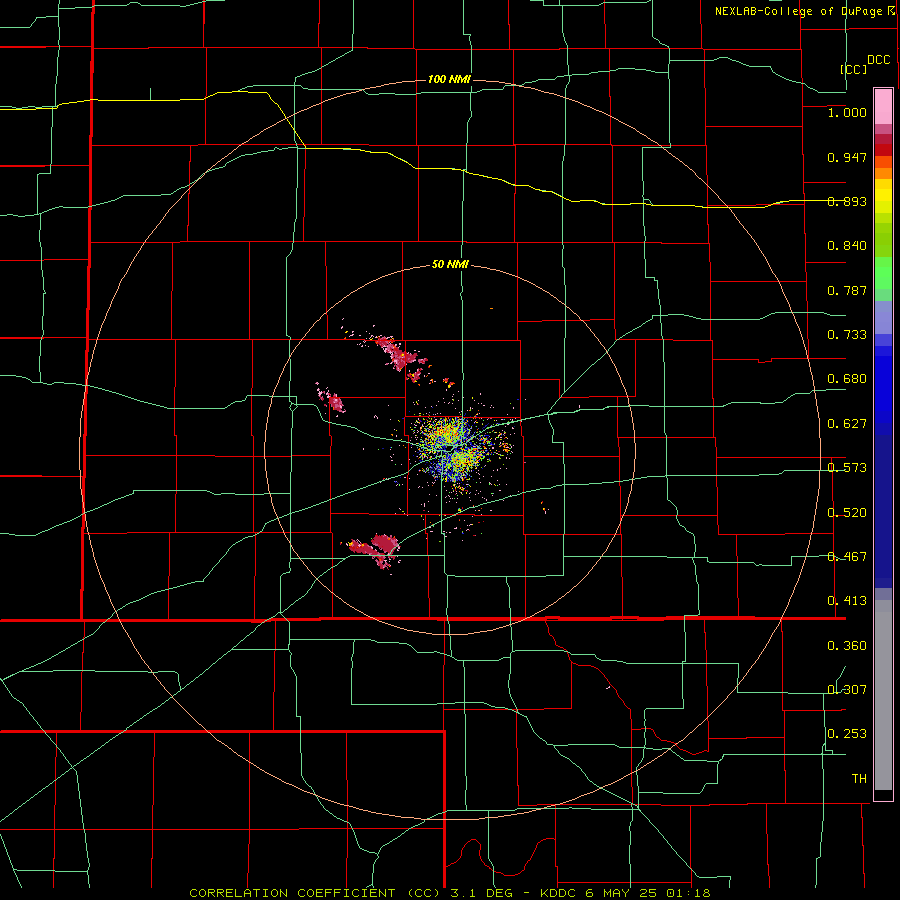Click the 0.520 scale value
The height and width of the screenshot is (900, 900).
click(x=847, y=512)
